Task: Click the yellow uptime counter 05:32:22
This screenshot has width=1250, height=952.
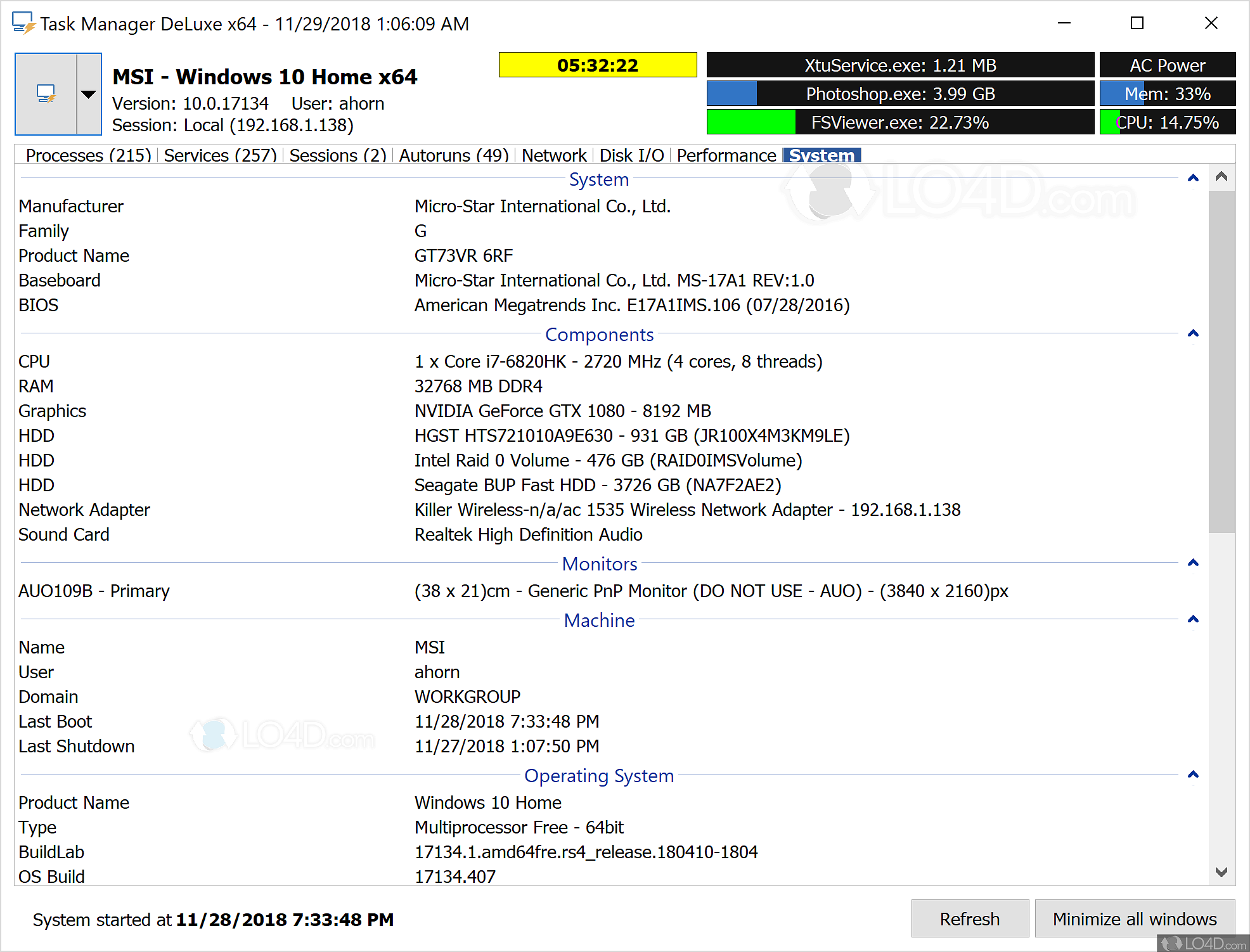Action: click(597, 64)
